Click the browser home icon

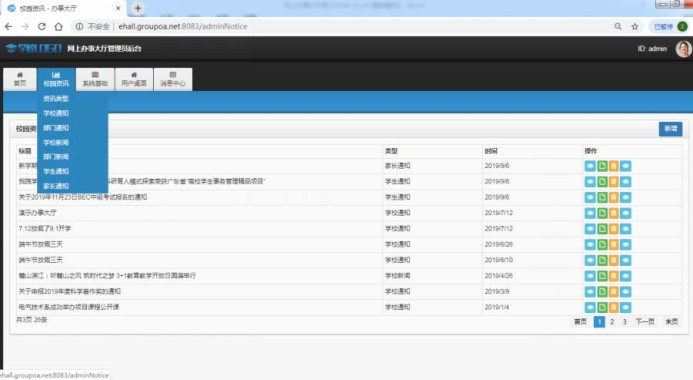coord(58,27)
